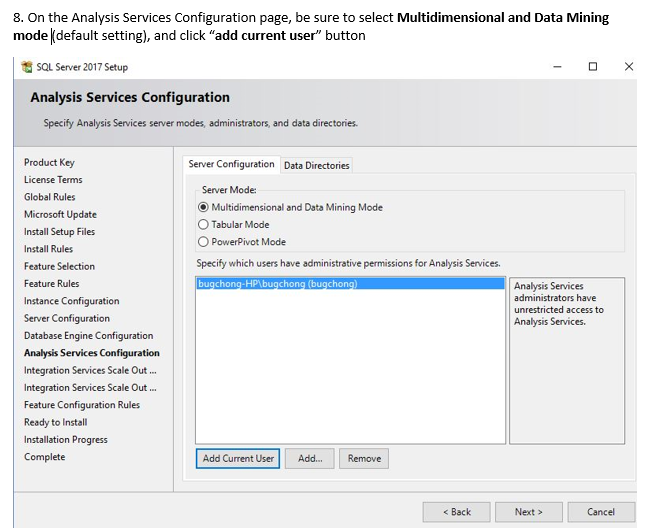This screenshot has width=647, height=528.
Task: Click Database Engine Configuration step
Action: 88,336
